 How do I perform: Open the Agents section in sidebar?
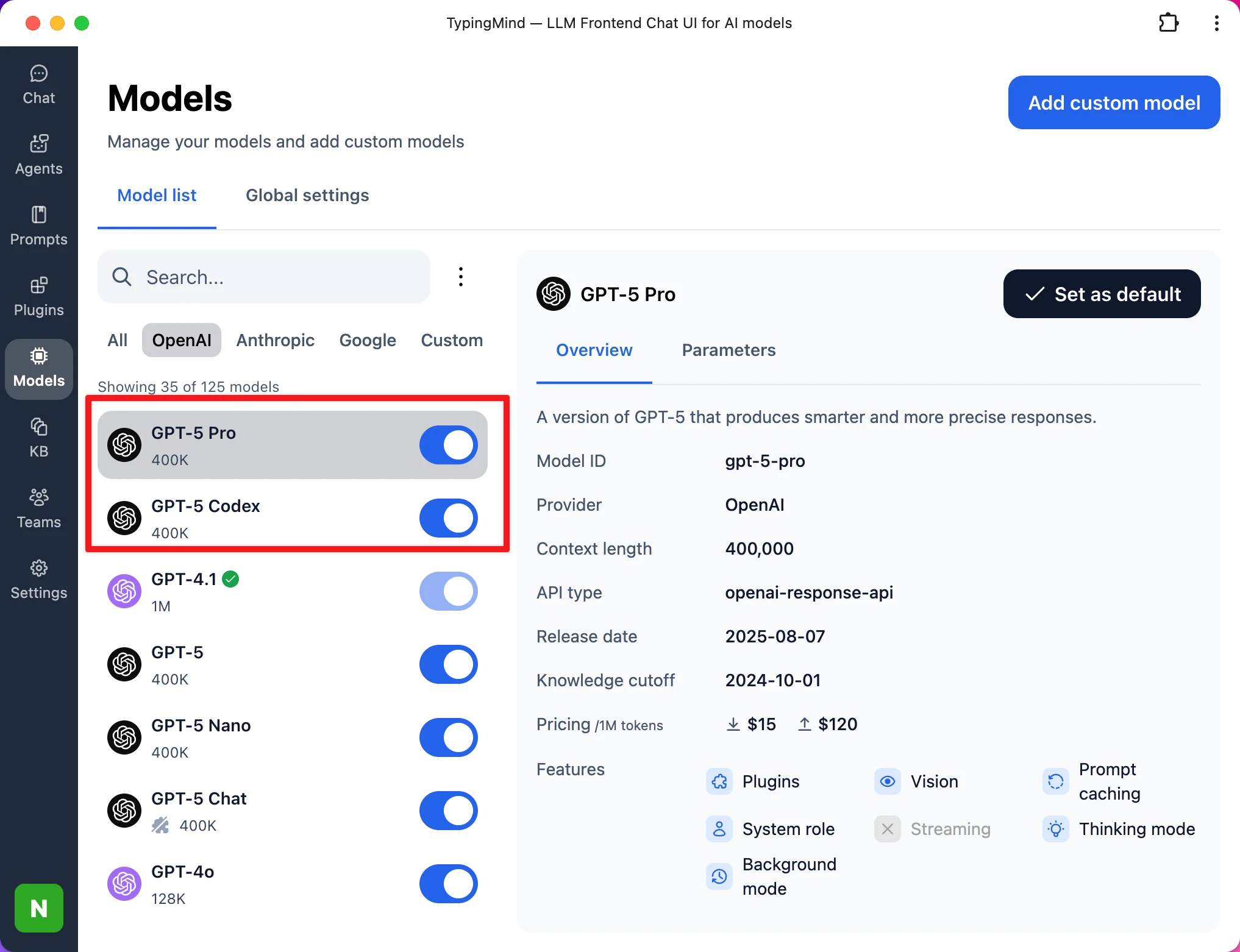point(39,156)
